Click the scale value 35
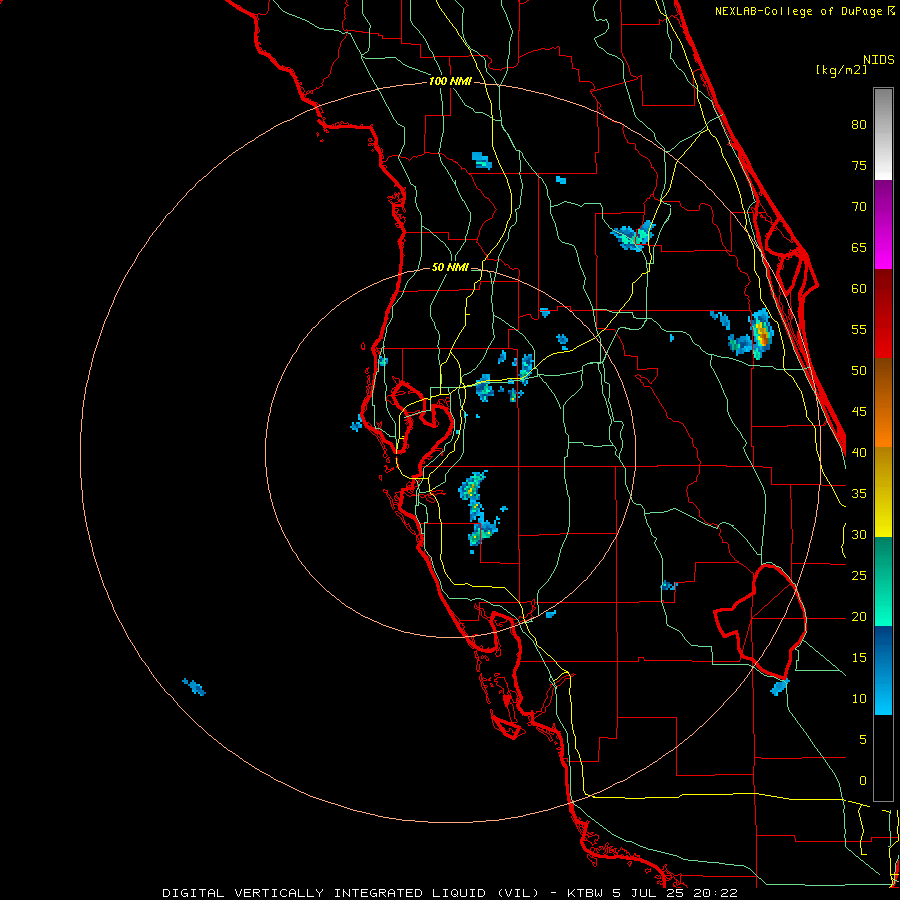Viewport: 900px width, 900px height. click(x=859, y=494)
